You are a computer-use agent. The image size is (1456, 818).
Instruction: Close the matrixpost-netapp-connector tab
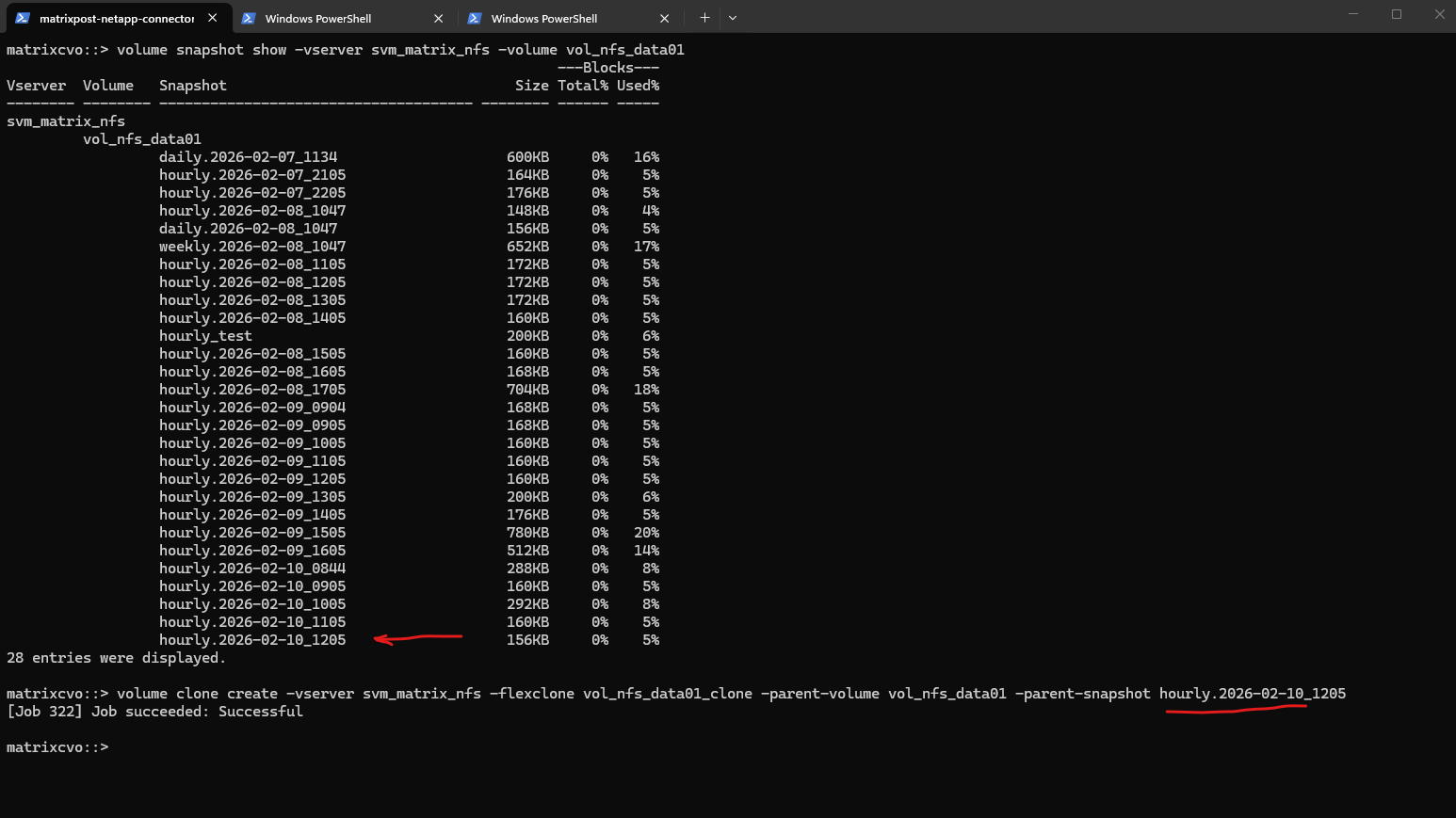213,18
